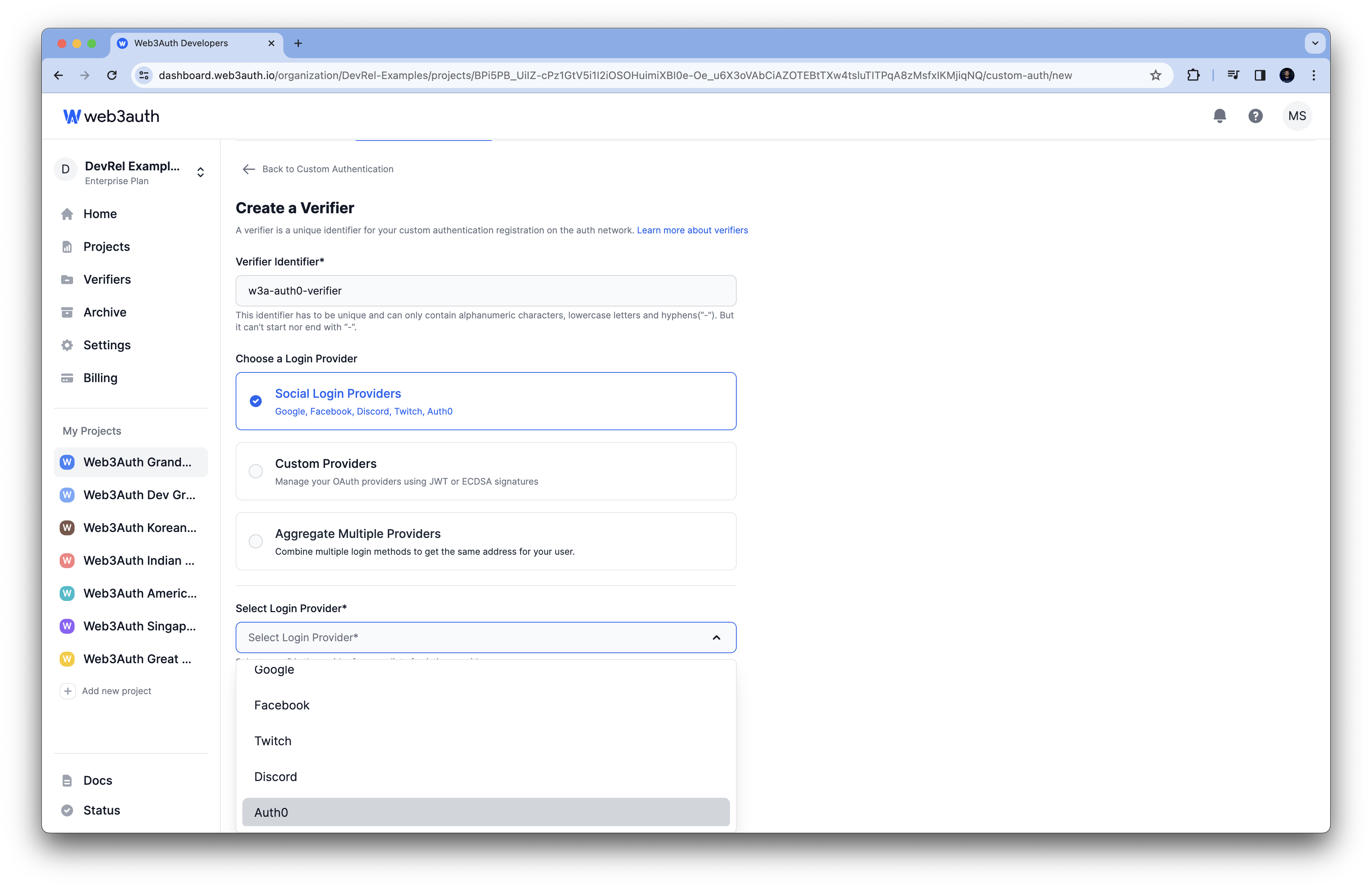Expand the DevRel Examples organization switcher

click(200, 172)
